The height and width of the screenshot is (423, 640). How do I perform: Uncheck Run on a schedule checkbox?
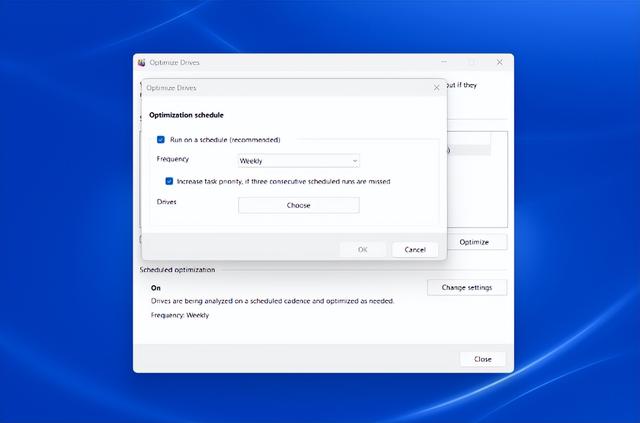[161, 140]
